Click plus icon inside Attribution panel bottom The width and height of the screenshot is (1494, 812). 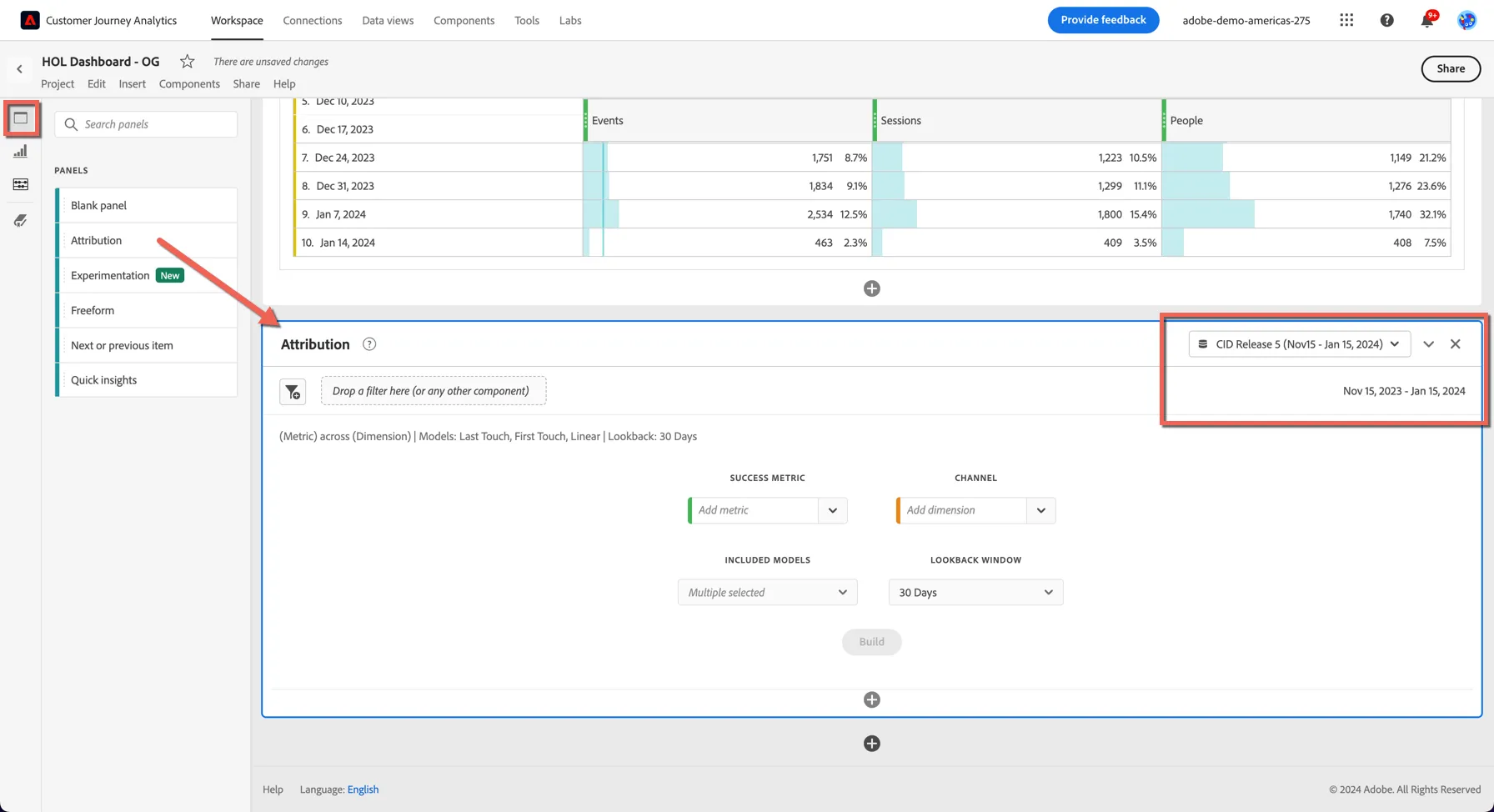pos(872,700)
